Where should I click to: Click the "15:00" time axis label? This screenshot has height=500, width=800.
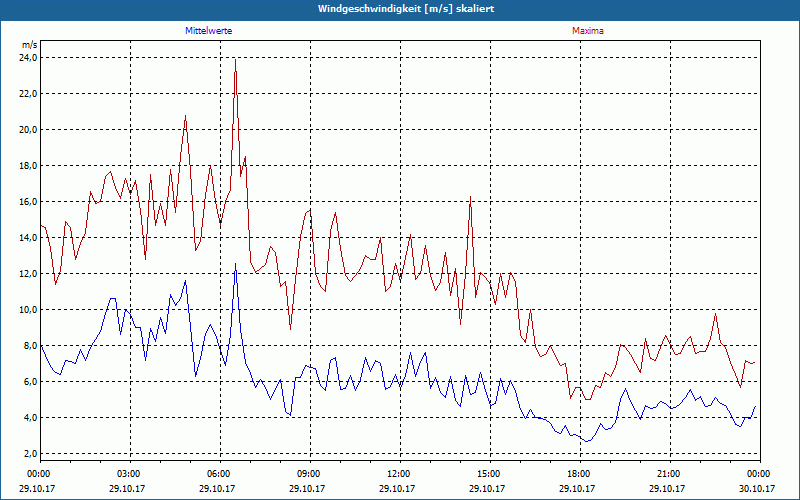click(x=488, y=474)
